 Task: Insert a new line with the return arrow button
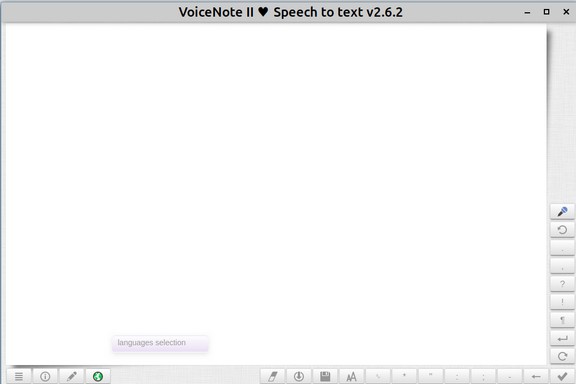pyautogui.click(x=562, y=338)
